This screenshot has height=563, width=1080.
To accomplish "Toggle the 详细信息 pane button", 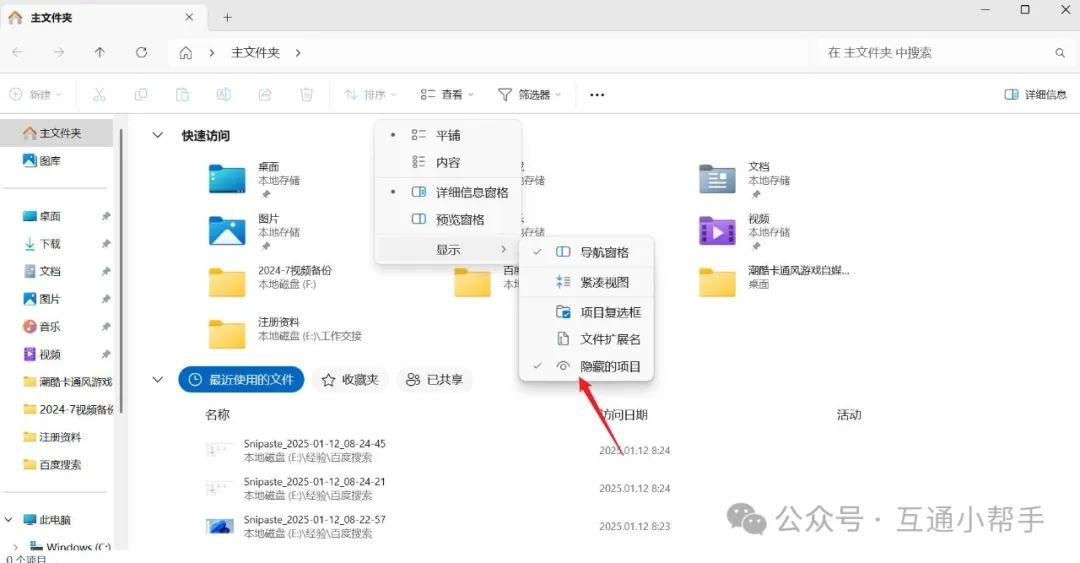I will 1035,94.
